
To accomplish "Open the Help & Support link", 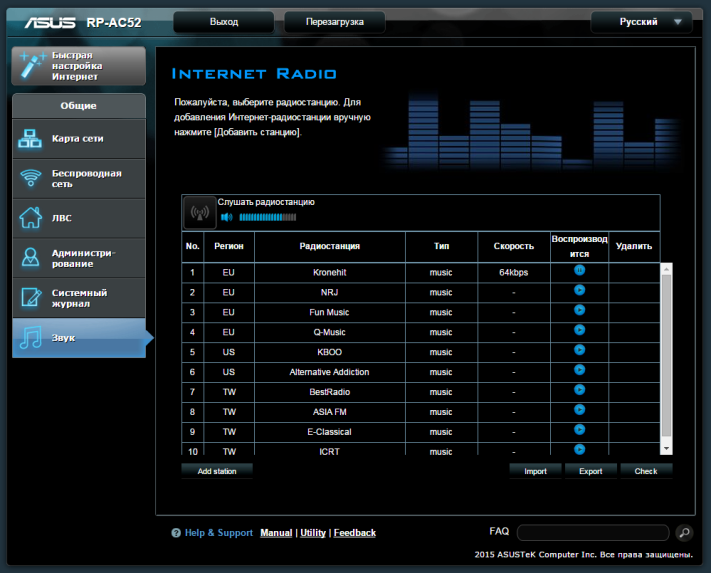I will click(x=219, y=533).
